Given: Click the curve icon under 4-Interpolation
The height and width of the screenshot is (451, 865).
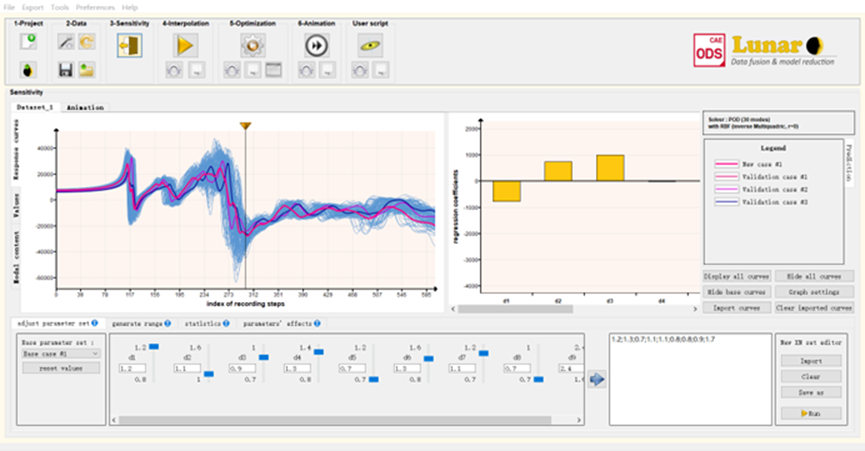Looking at the screenshot, I should (x=174, y=70).
